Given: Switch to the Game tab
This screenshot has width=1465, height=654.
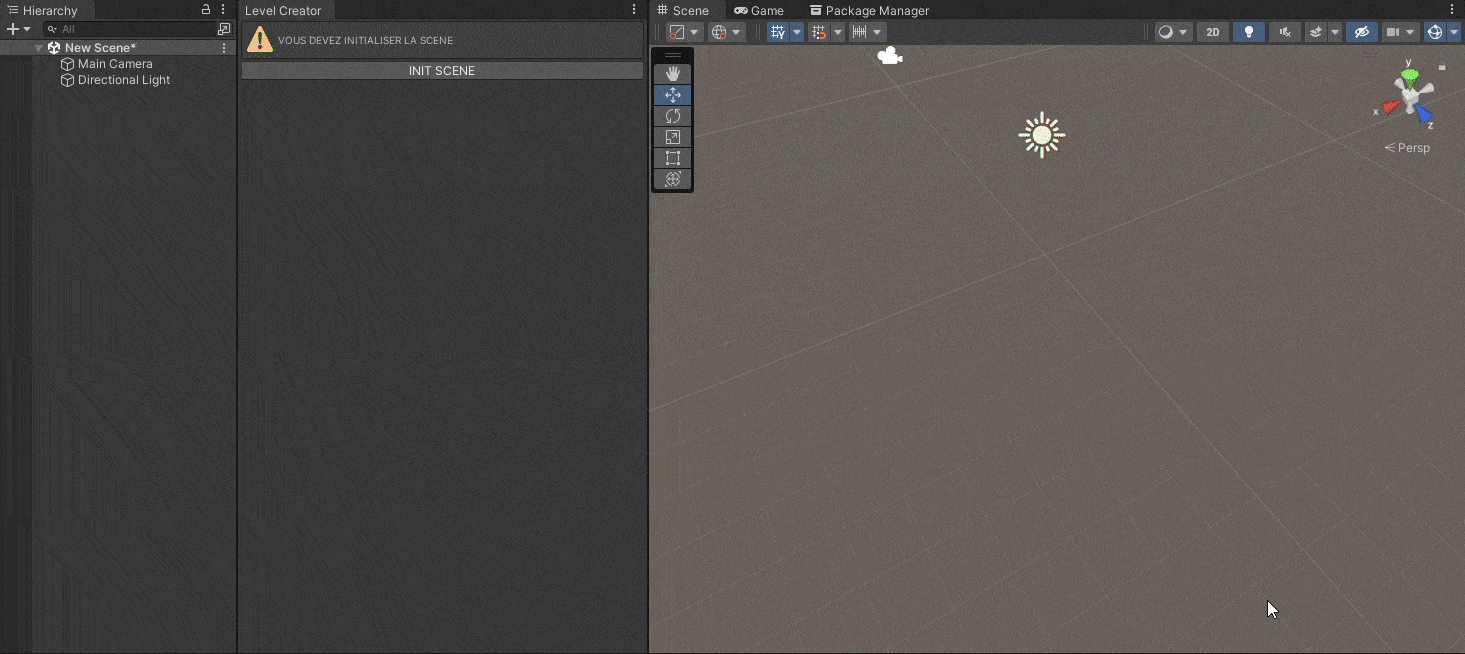Looking at the screenshot, I should tap(759, 10).
